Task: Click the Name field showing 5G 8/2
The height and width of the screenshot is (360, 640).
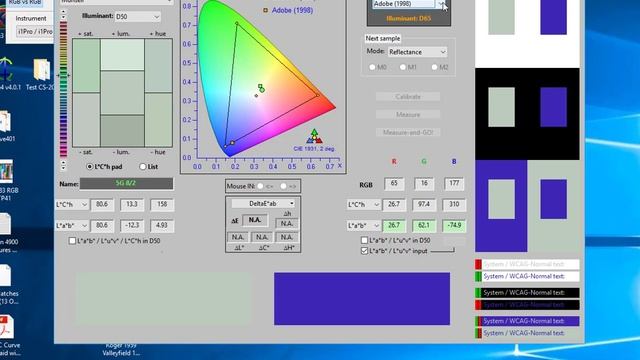Action: [126, 183]
